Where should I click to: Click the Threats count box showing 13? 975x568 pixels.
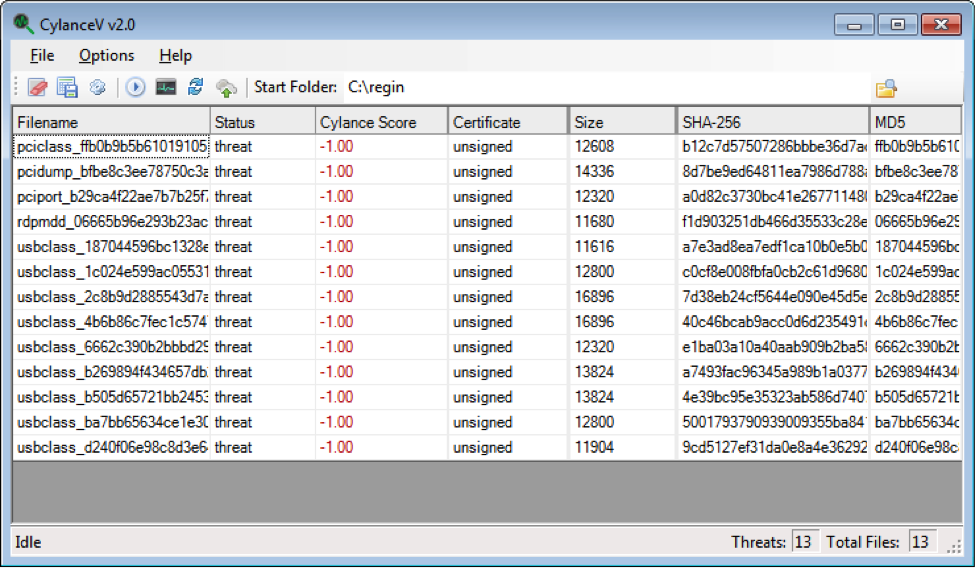805,542
